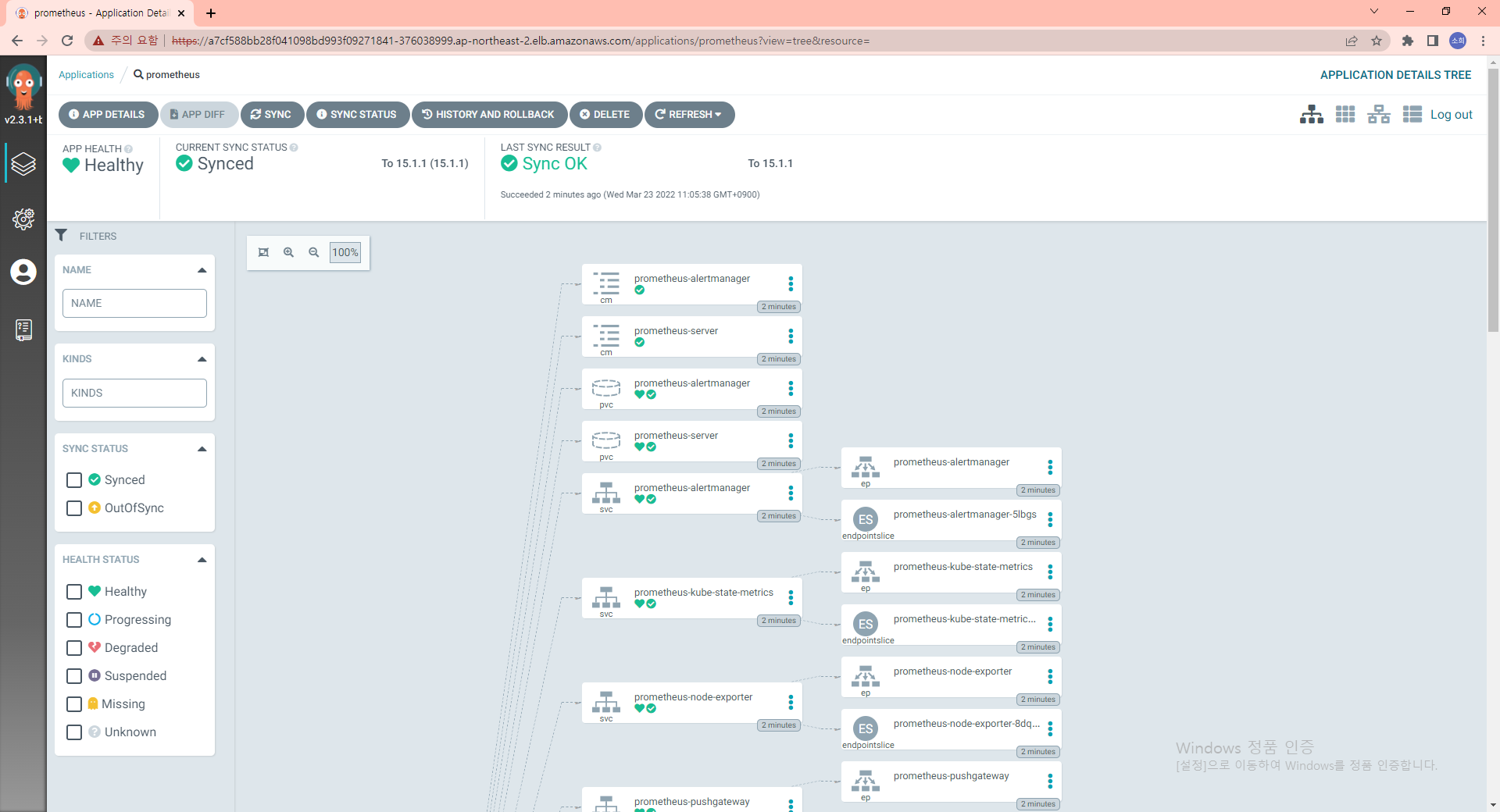Switch to list view icon

click(x=1412, y=115)
